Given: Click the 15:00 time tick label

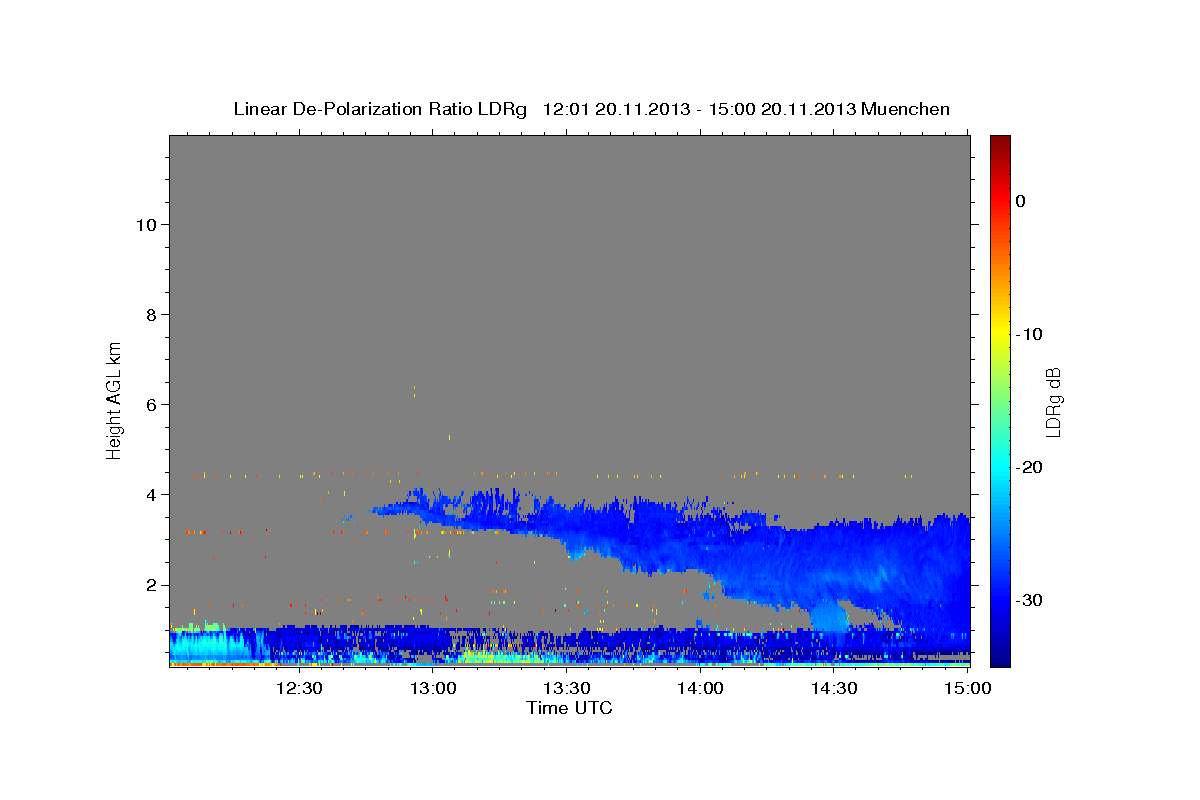Looking at the screenshot, I should [x=968, y=688].
